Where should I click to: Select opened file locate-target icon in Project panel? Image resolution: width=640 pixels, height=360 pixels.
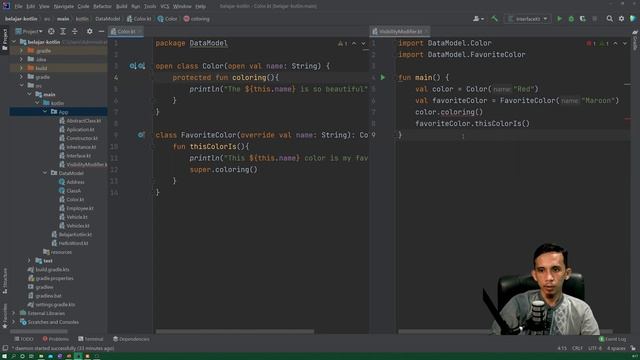tap(51, 31)
